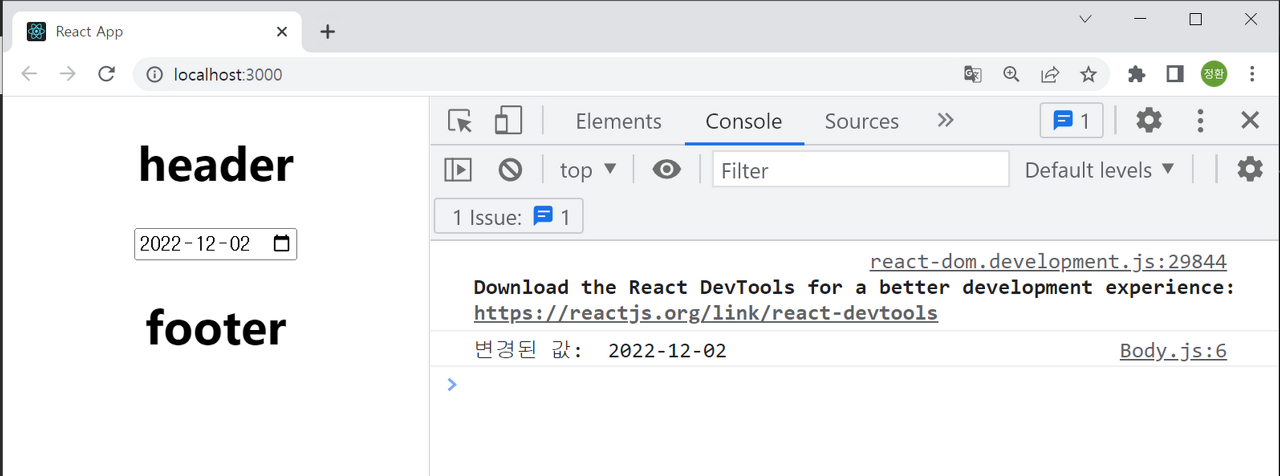Open a new browser tab

327,31
